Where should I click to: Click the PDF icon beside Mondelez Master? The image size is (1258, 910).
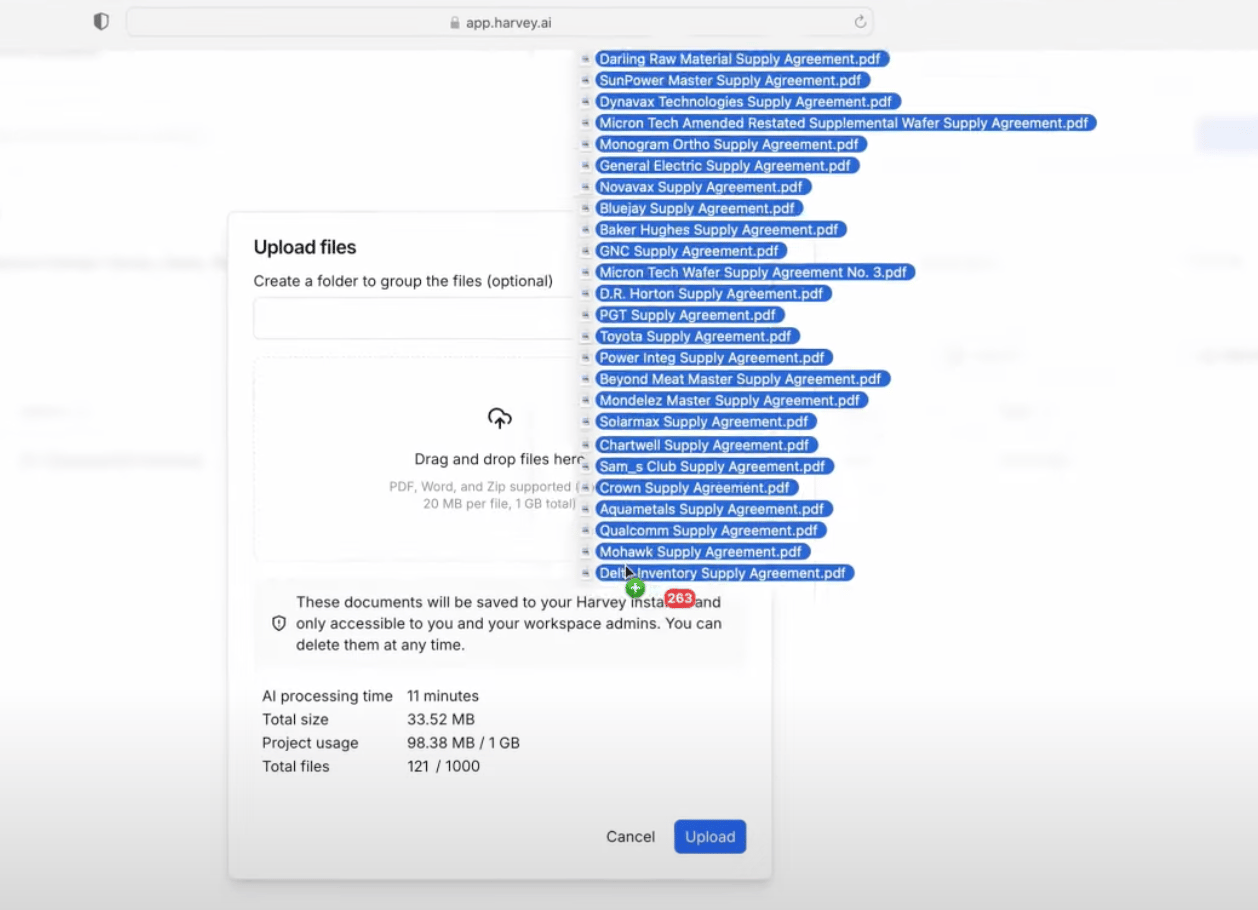tap(586, 400)
